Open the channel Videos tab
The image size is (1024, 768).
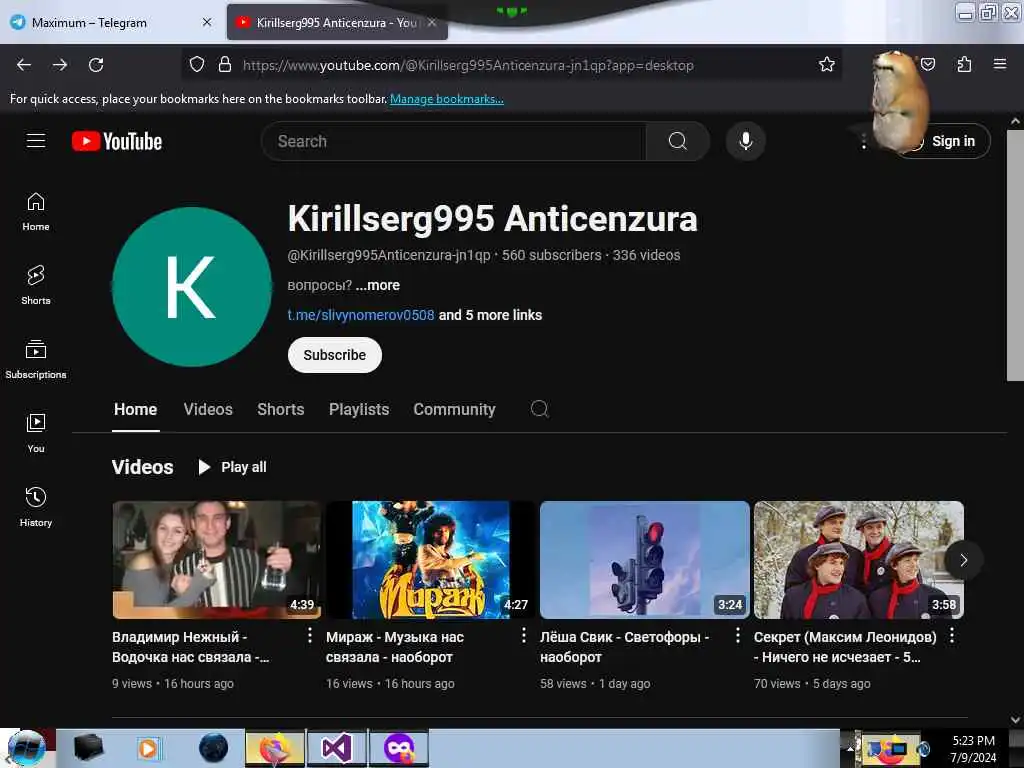(208, 409)
